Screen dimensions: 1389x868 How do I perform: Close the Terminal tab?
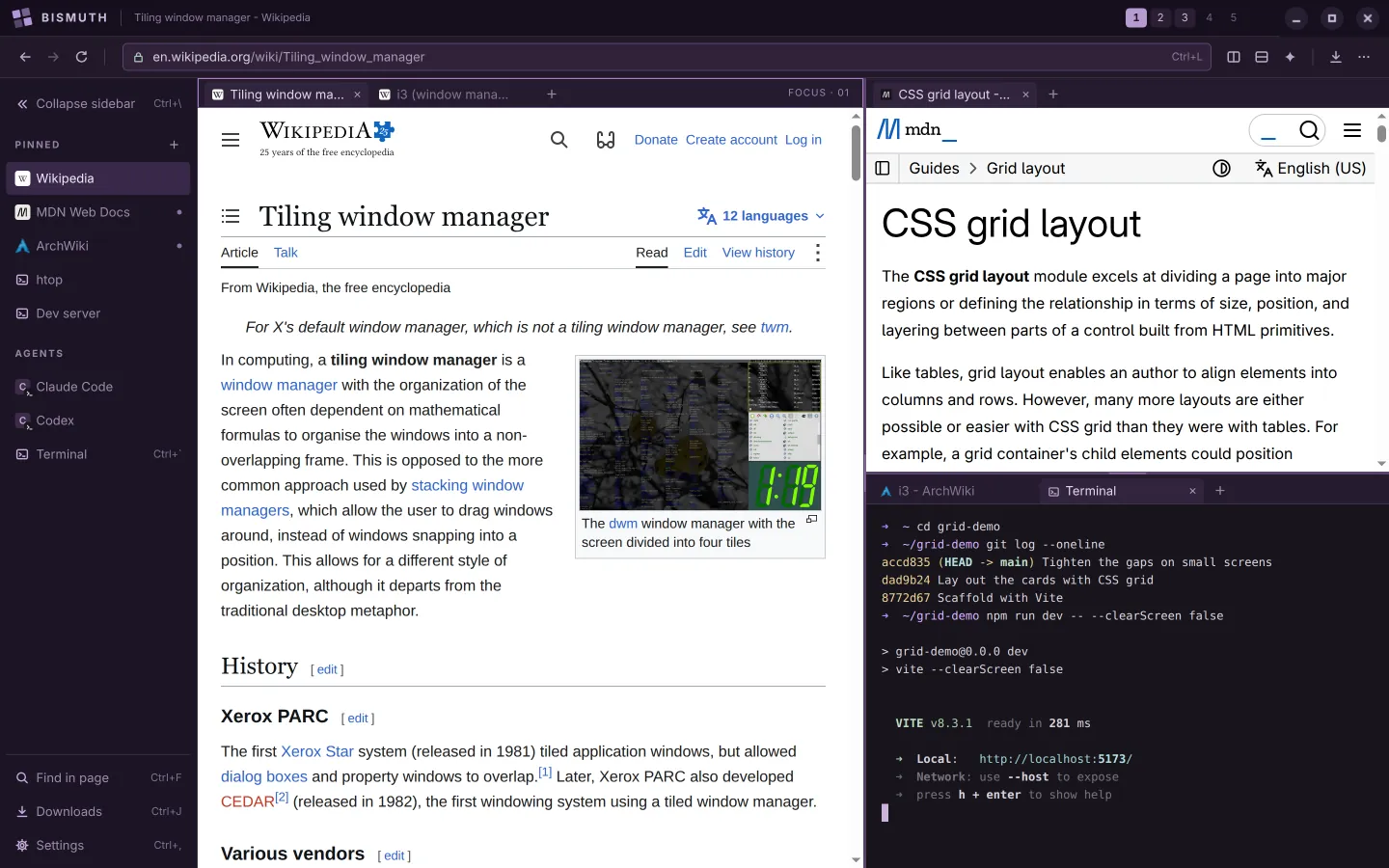click(1192, 491)
